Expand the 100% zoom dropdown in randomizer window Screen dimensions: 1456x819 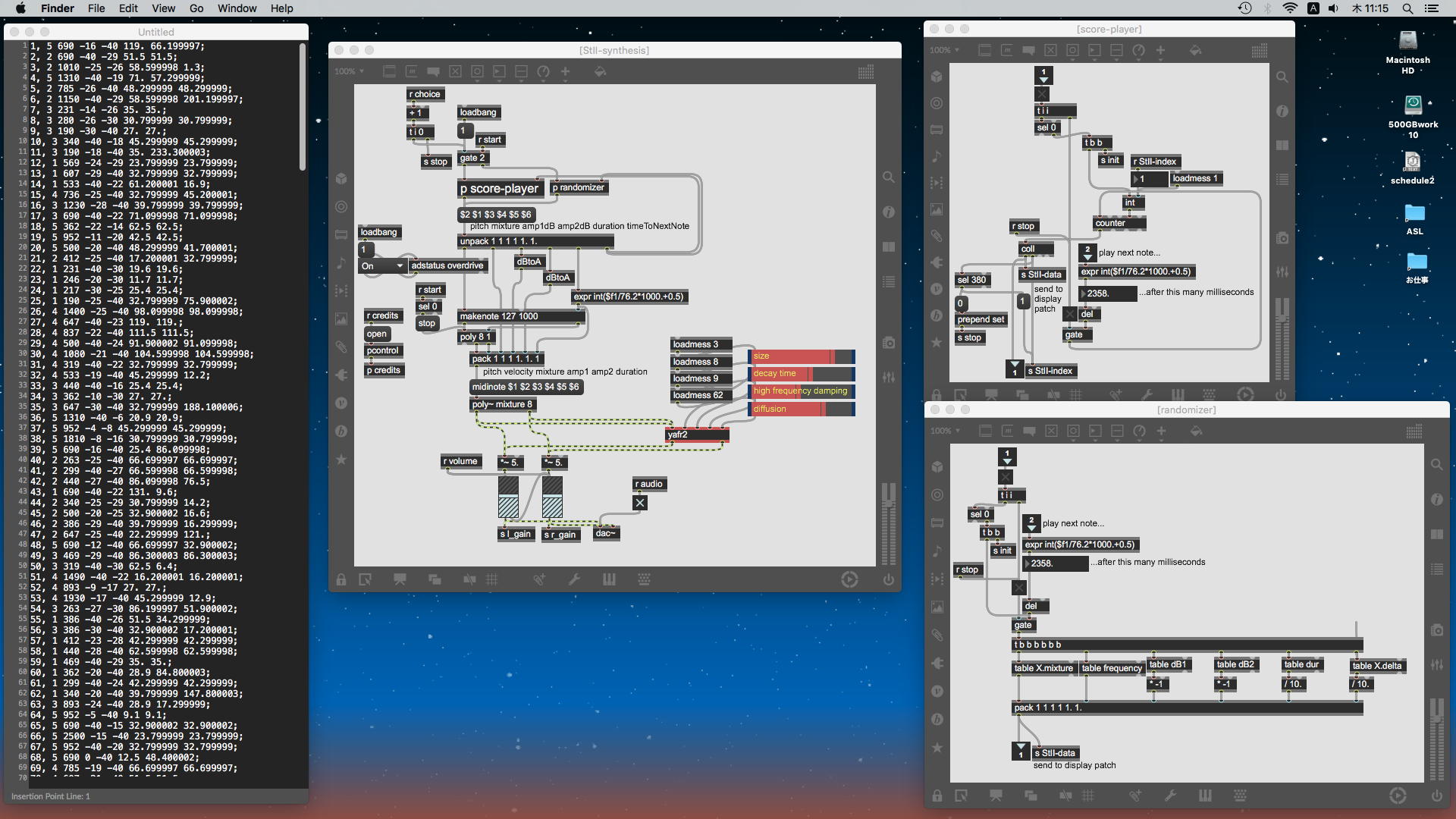tap(945, 431)
